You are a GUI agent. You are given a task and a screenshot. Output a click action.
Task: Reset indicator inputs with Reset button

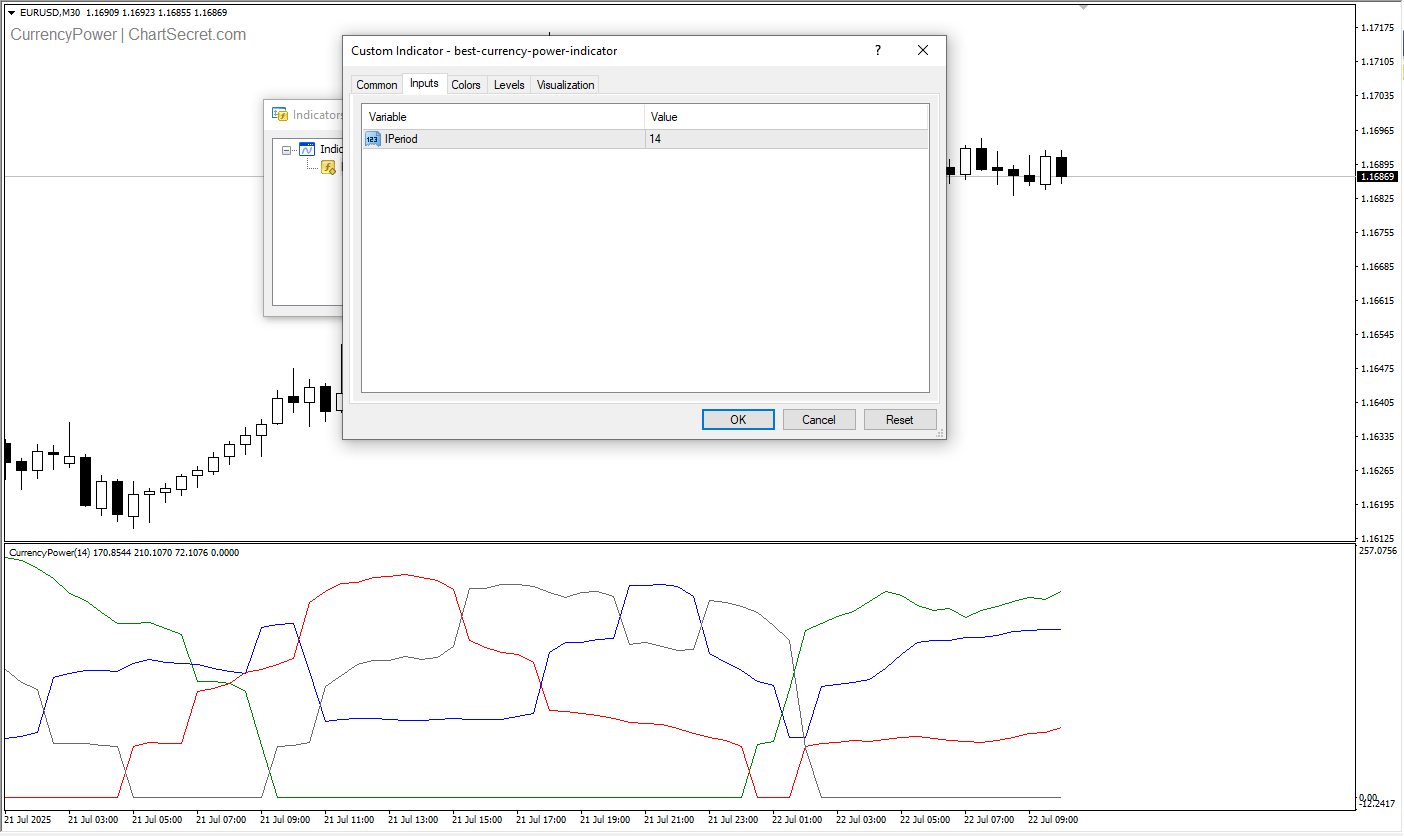(899, 420)
